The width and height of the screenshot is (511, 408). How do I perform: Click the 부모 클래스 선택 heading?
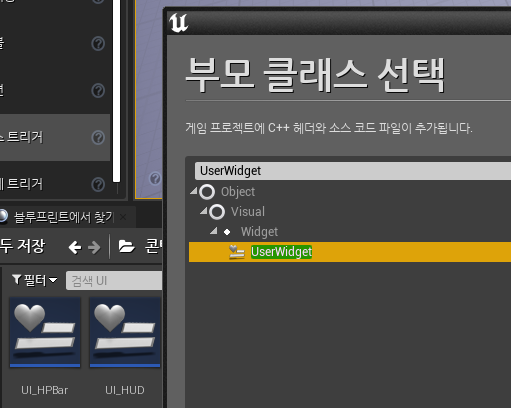click(315, 75)
